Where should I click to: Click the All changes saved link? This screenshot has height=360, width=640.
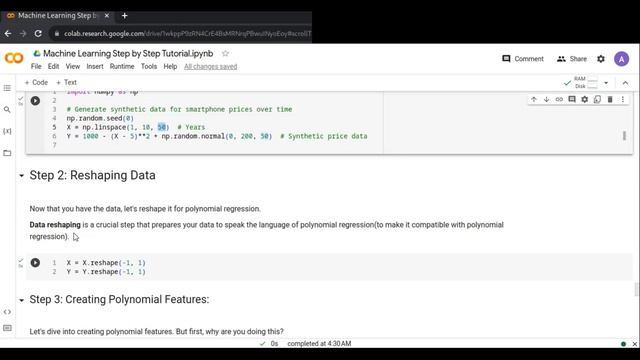pyautogui.click(x=210, y=67)
